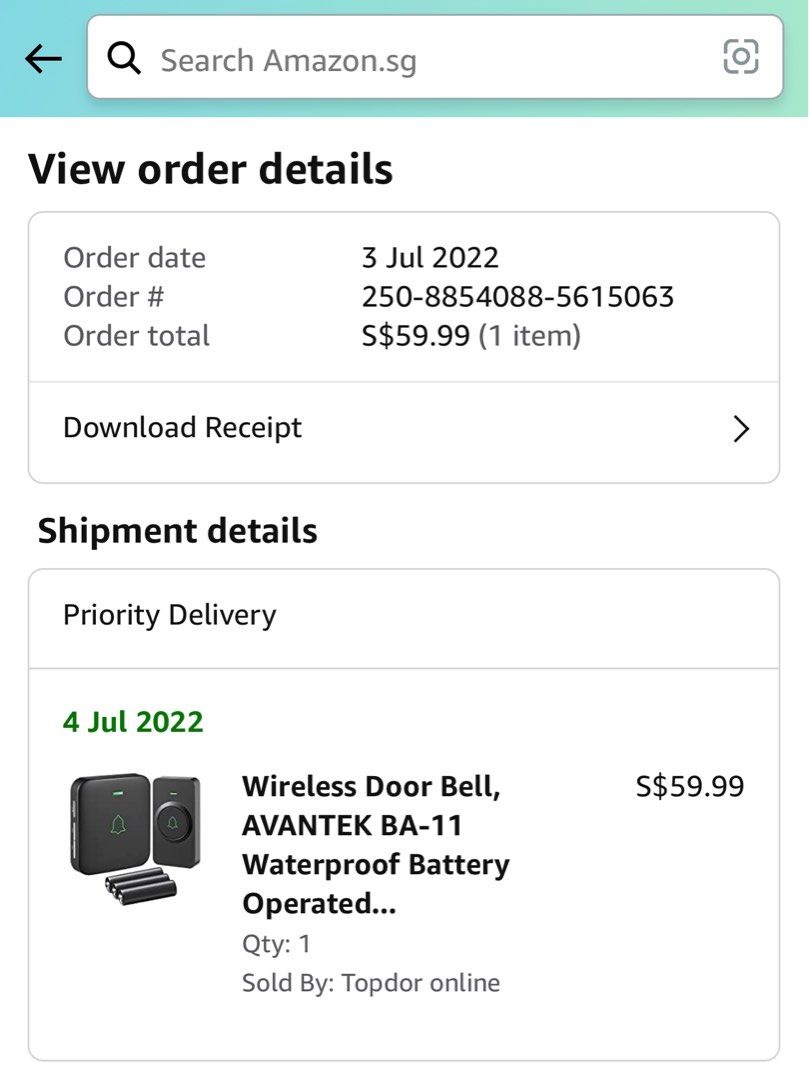
Task: Tap the back arrow to return to orders
Action: coord(42,59)
